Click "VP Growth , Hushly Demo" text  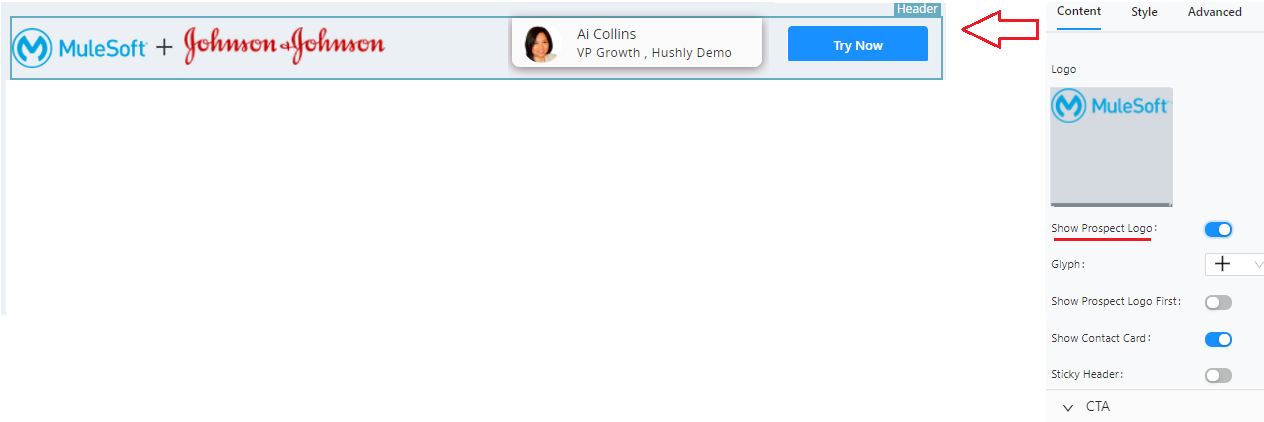coord(654,53)
